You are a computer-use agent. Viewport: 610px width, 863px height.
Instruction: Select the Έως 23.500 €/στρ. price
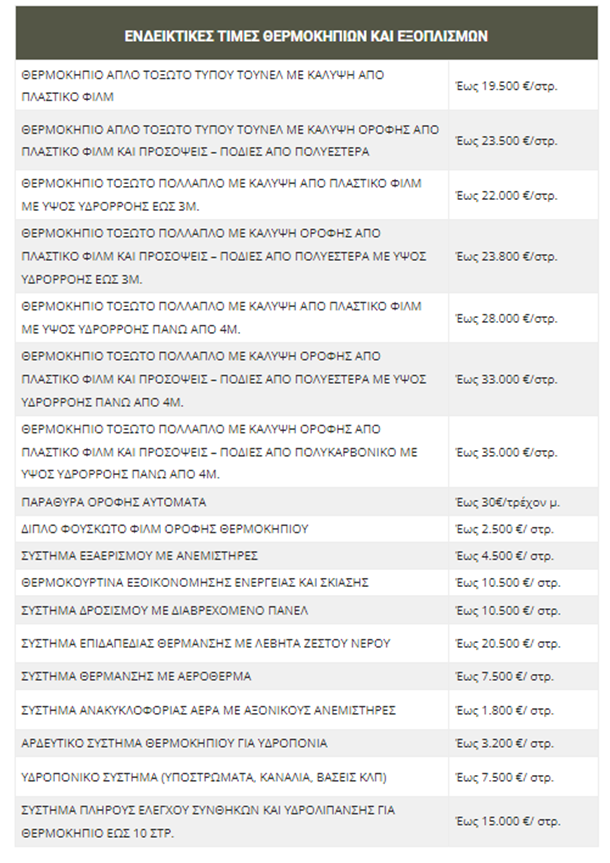505,141
